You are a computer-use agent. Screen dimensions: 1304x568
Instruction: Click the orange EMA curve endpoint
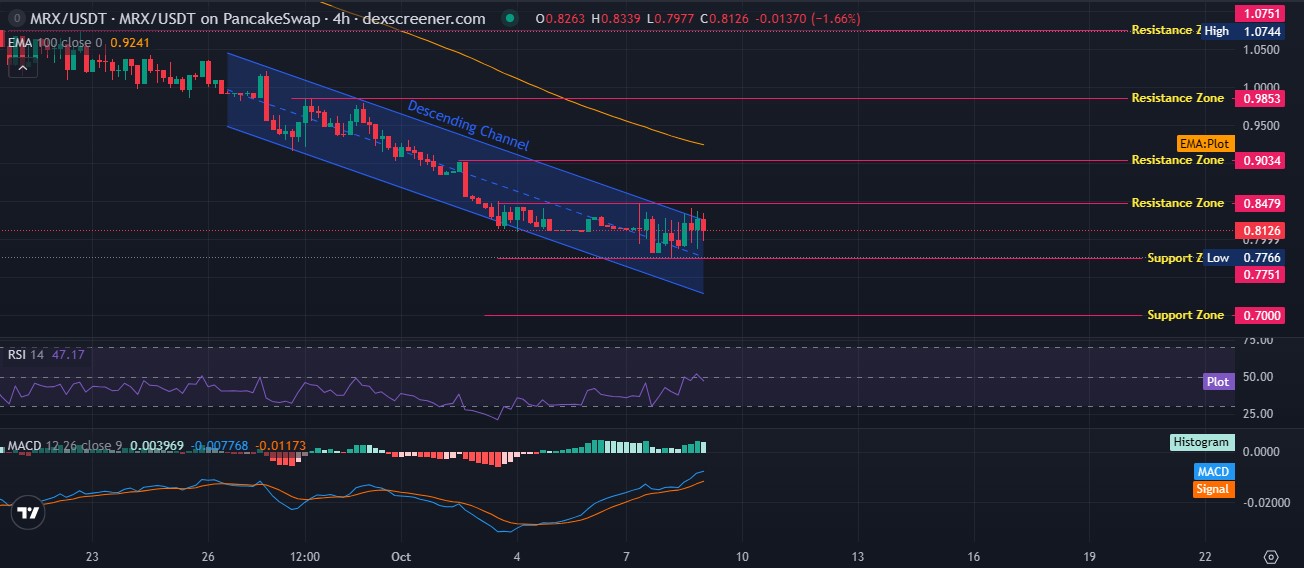point(703,144)
